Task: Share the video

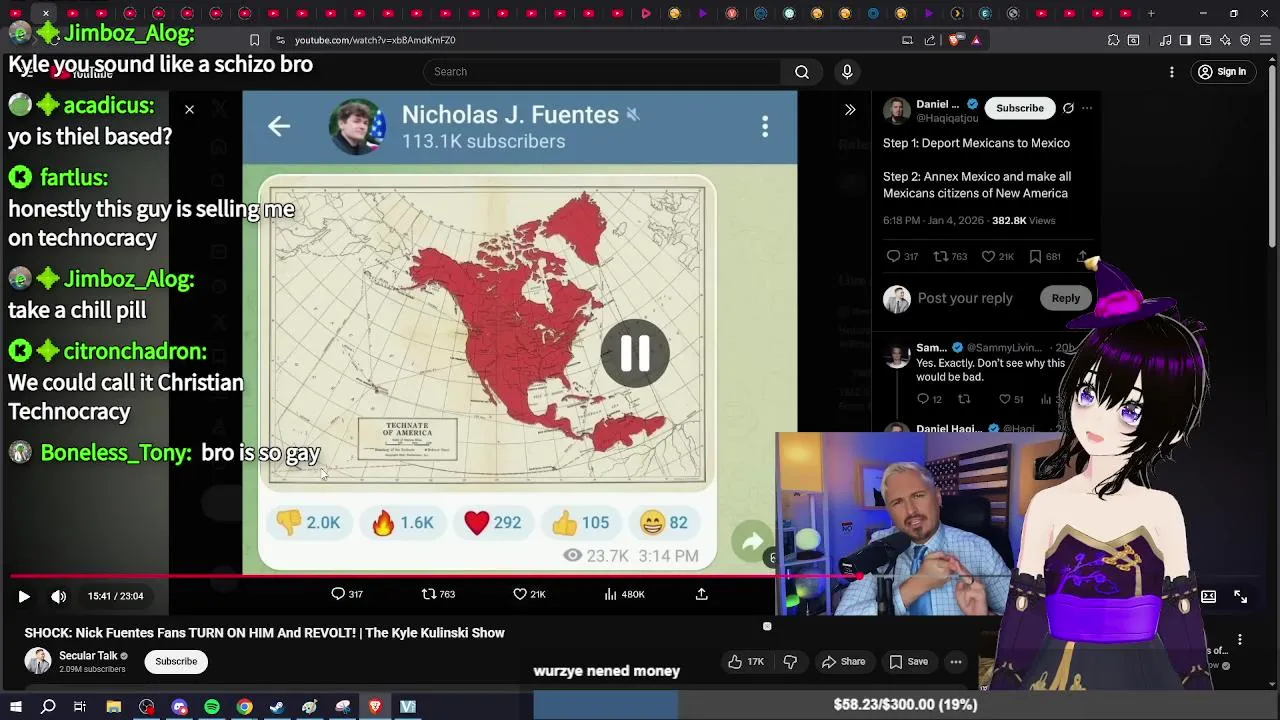Action: point(843,661)
